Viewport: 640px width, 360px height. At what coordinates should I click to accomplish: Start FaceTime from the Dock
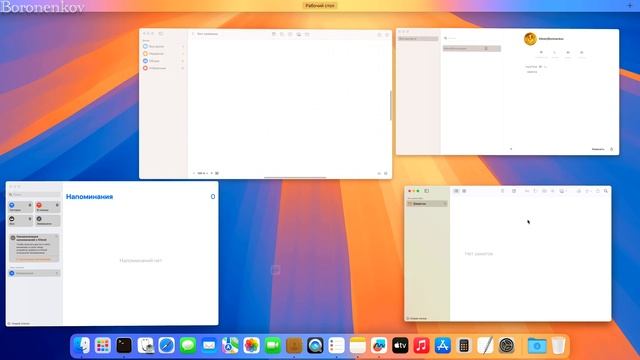[x=273, y=346]
